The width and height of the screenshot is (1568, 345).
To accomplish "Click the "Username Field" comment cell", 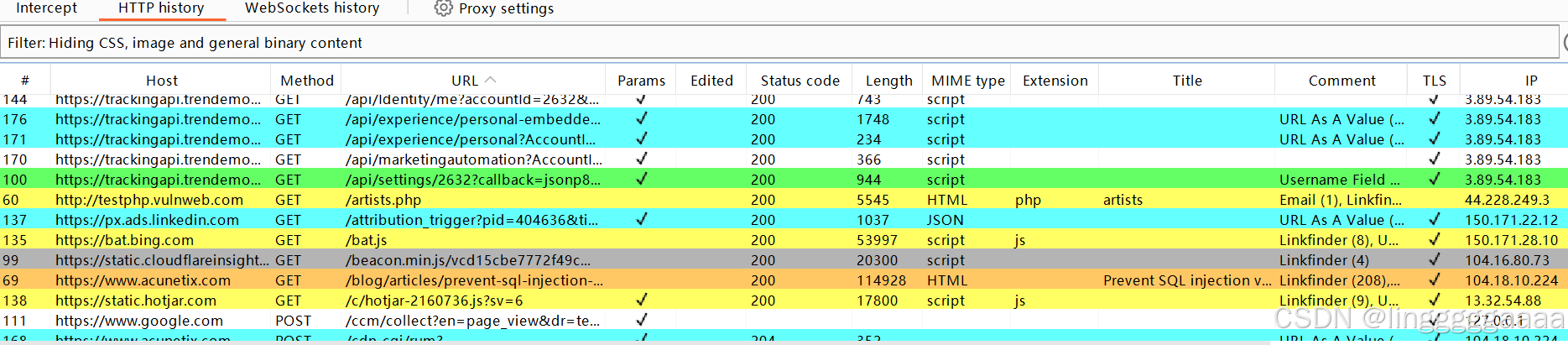I will pos(1341,180).
